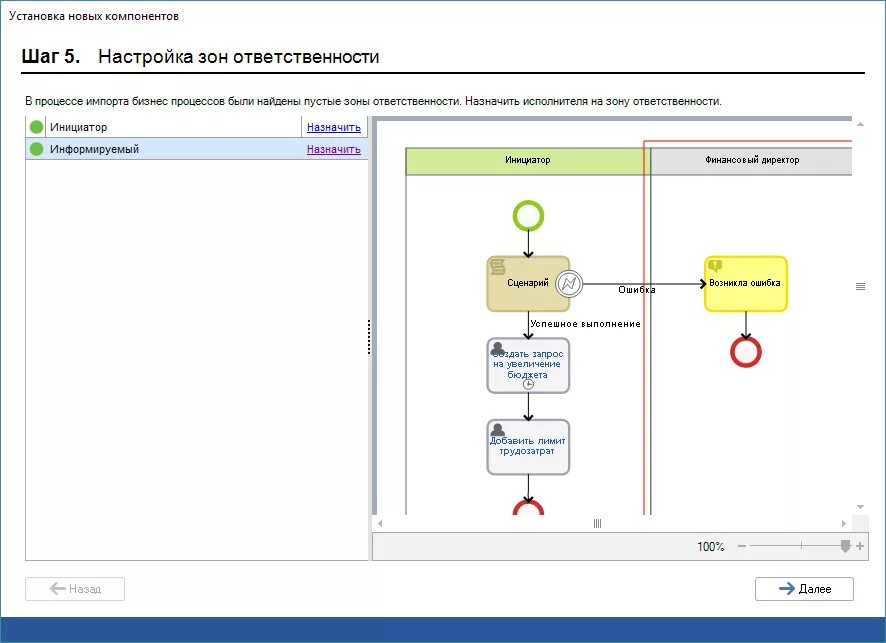Click the Назад button
This screenshot has height=643, width=886.
coord(75,589)
